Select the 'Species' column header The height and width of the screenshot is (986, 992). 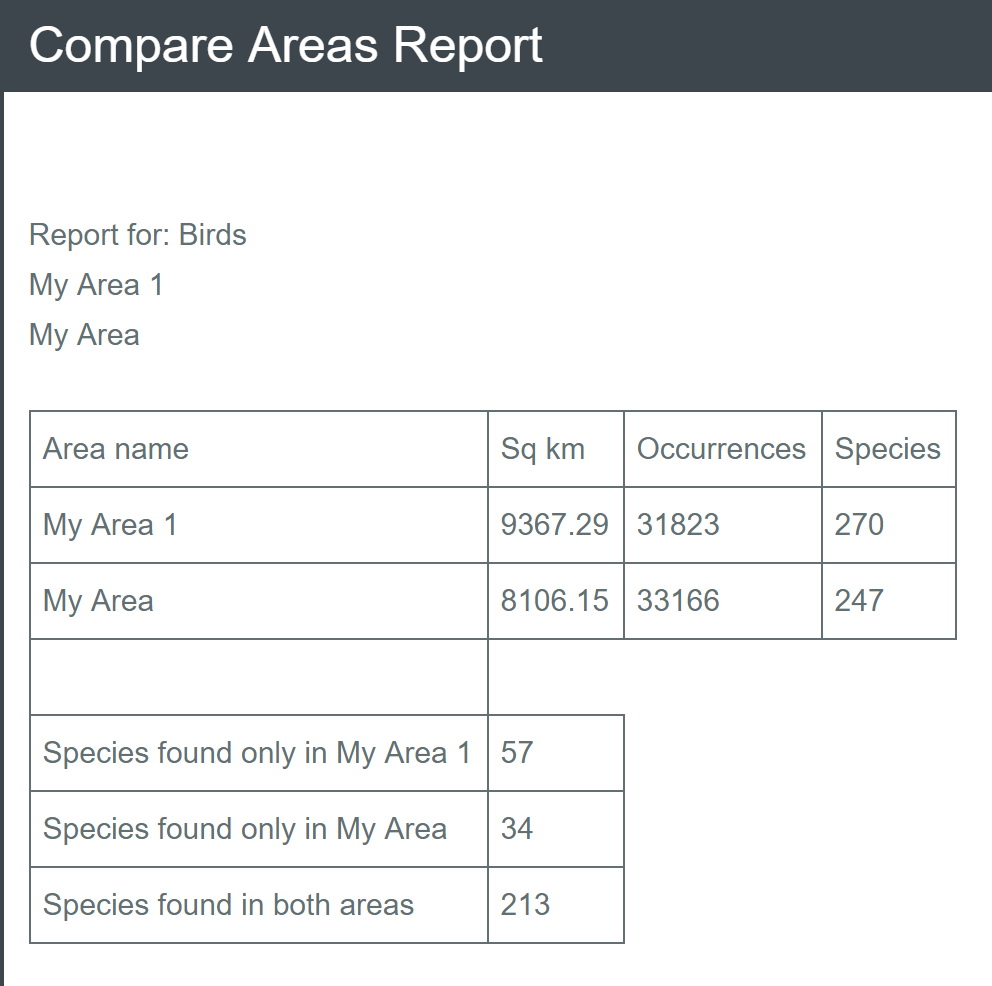(888, 449)
